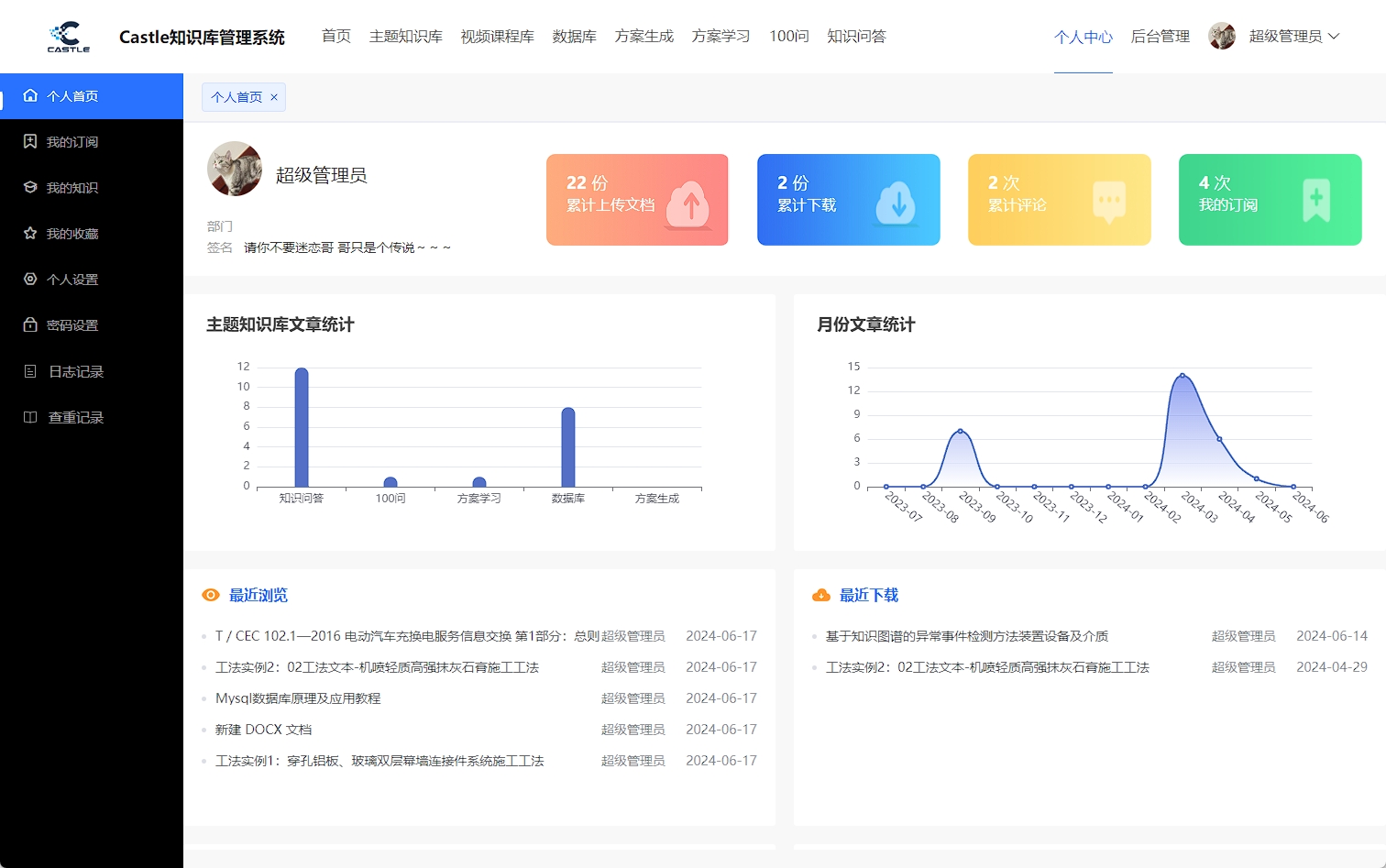Image resolution: width=1386 pixels, height=868 pixels.
Task: Open 主题知识库 from the top menu
Action: pos(405,37)
